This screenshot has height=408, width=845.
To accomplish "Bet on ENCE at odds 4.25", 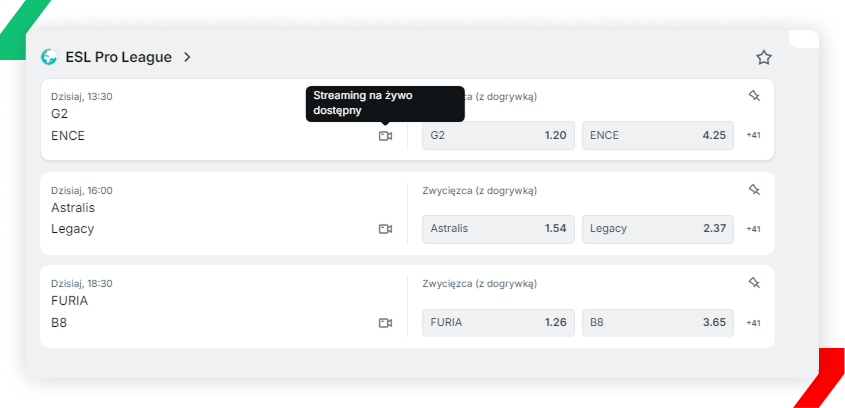I will (x=657, y=135).
